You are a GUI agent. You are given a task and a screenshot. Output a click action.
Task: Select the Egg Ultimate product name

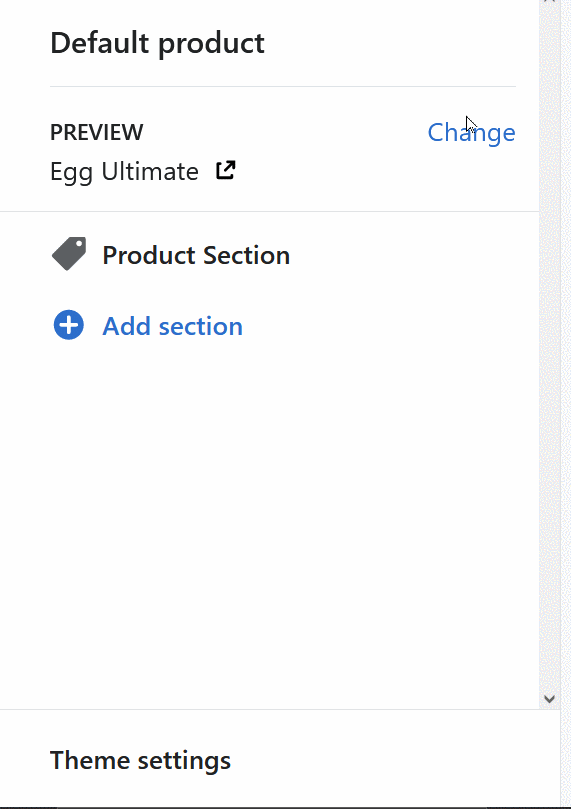(x=124, y=171)
